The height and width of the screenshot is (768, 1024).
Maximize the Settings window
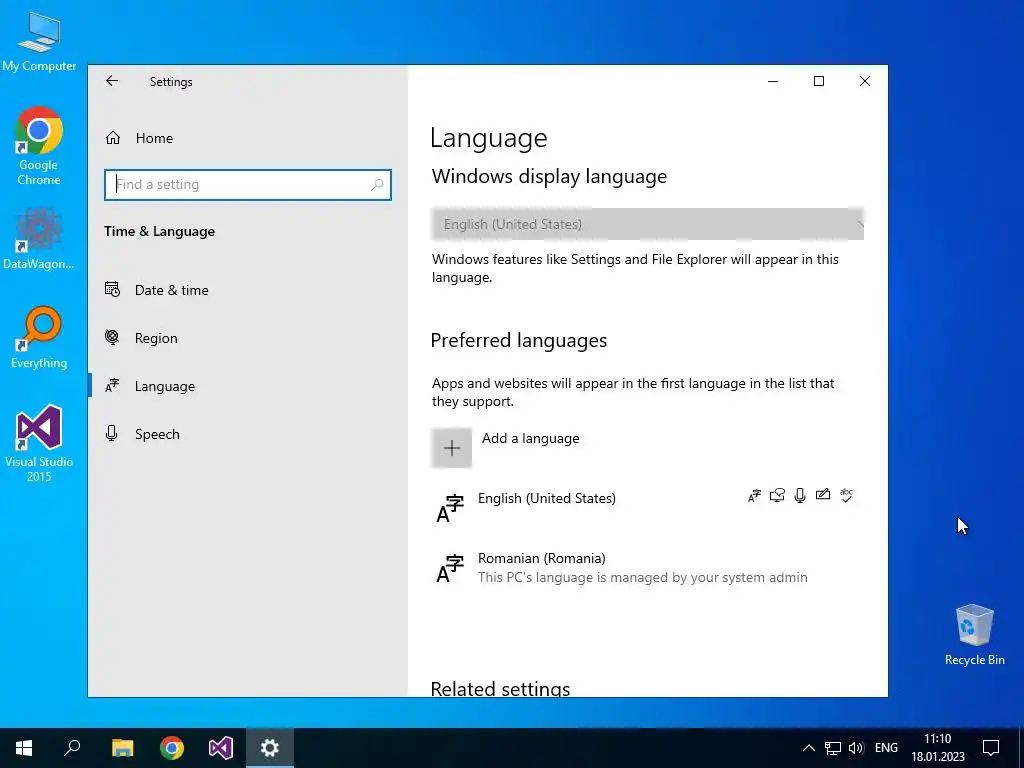coord(819,81)
